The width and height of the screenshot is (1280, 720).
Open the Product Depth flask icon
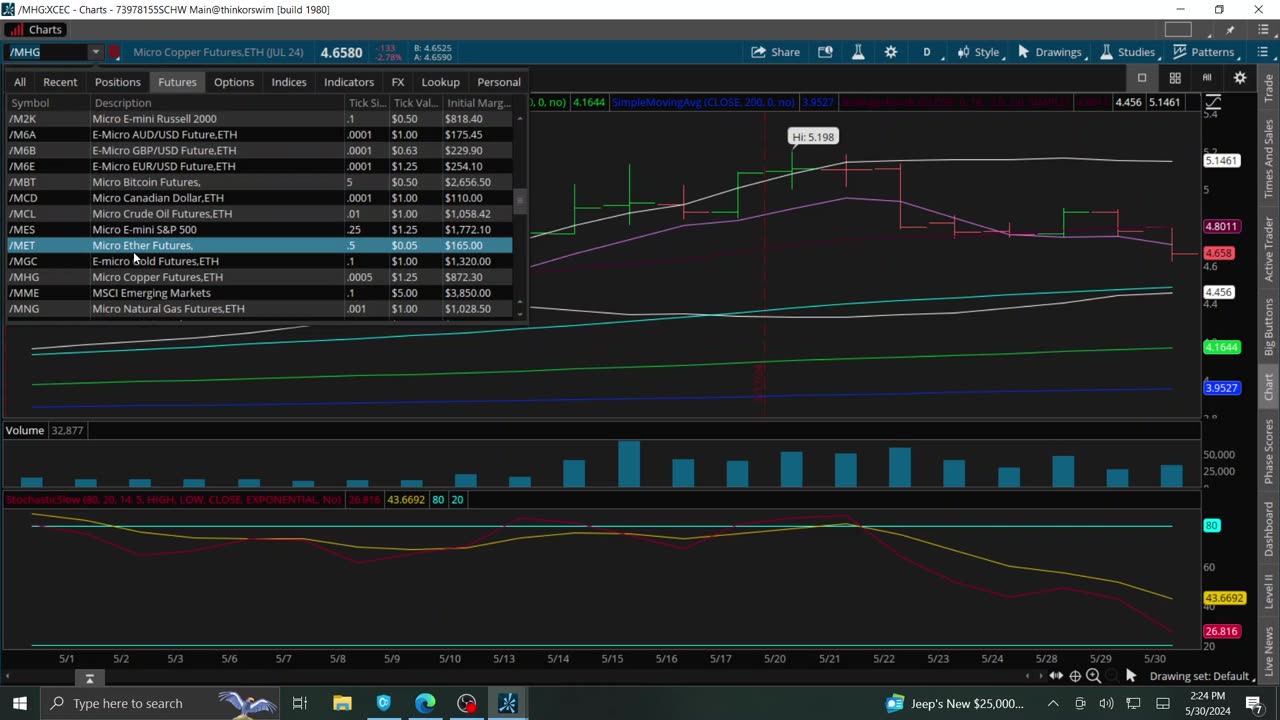858,52
